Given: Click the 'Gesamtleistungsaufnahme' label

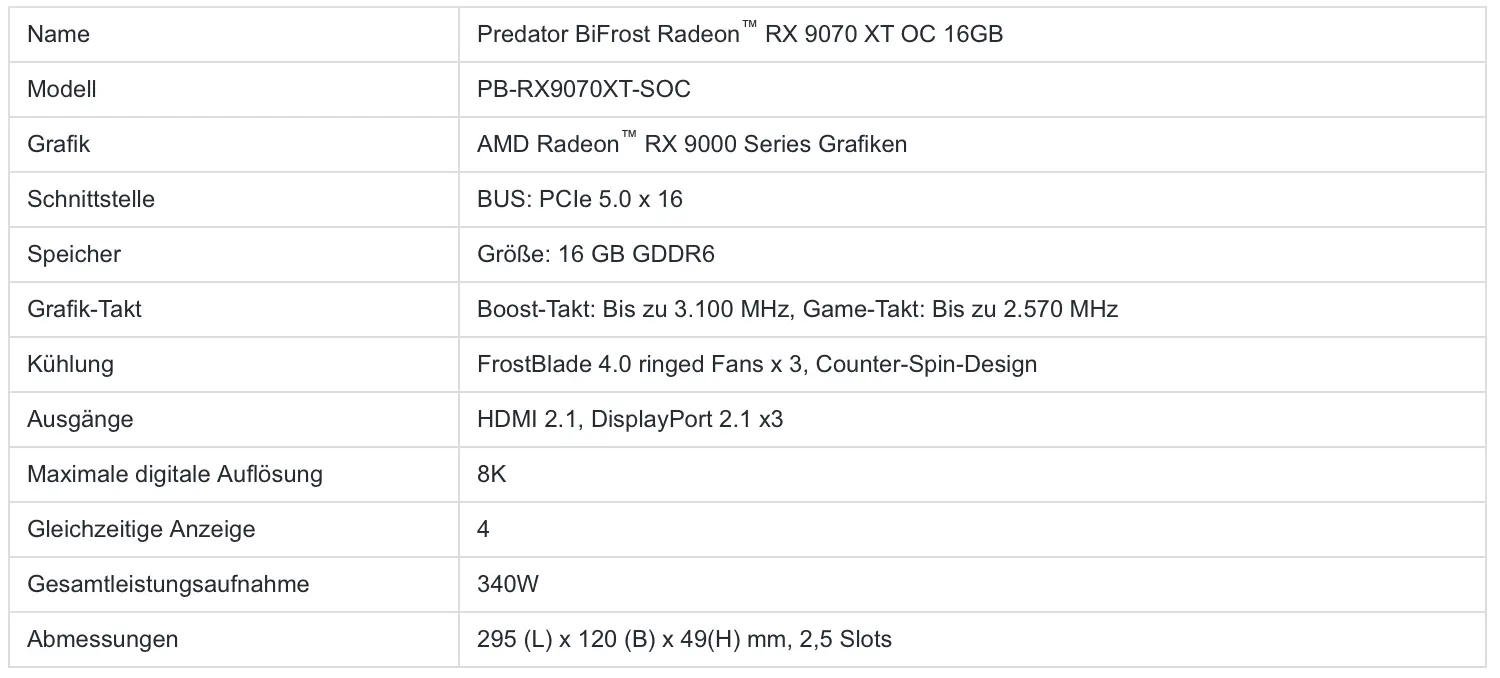Looking at the screenshot, I should tap(168, 585).
